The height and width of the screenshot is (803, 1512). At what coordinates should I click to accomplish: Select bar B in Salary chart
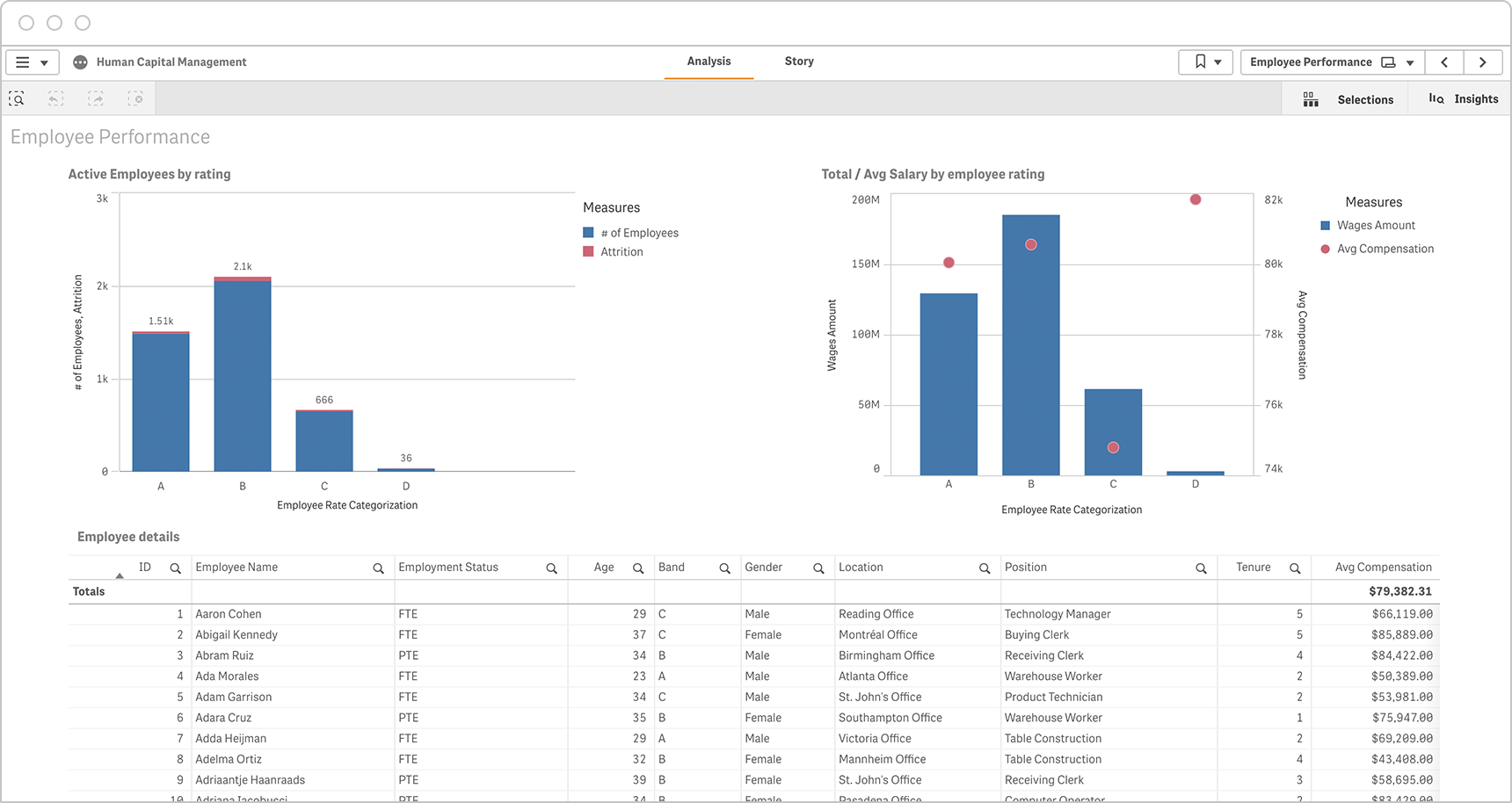[x=1031, y=345]
